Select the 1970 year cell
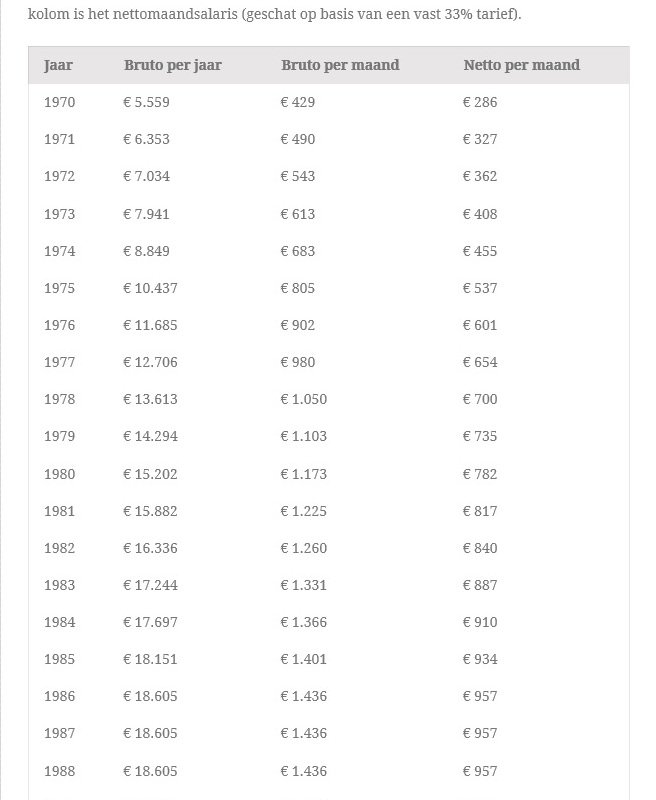 coord(59,102)
